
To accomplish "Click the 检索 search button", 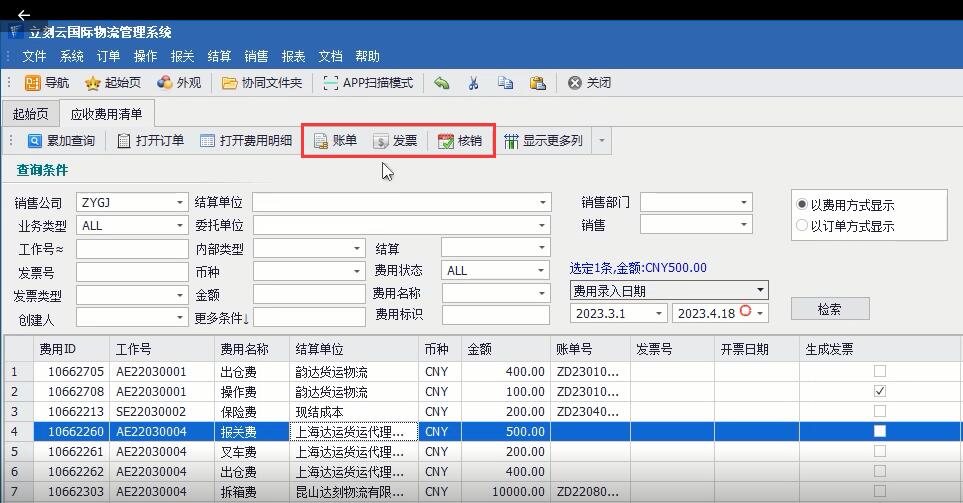I will coord(829,309).
